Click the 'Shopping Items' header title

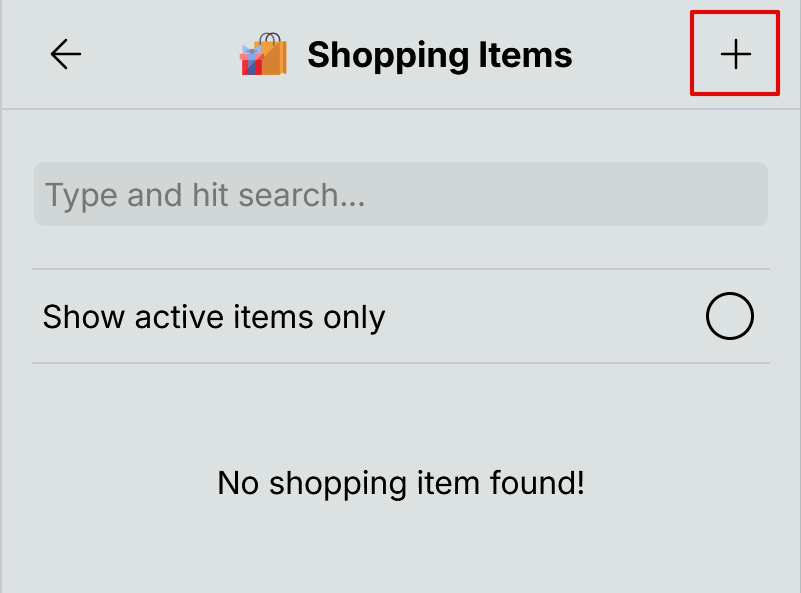click(439, 55)
